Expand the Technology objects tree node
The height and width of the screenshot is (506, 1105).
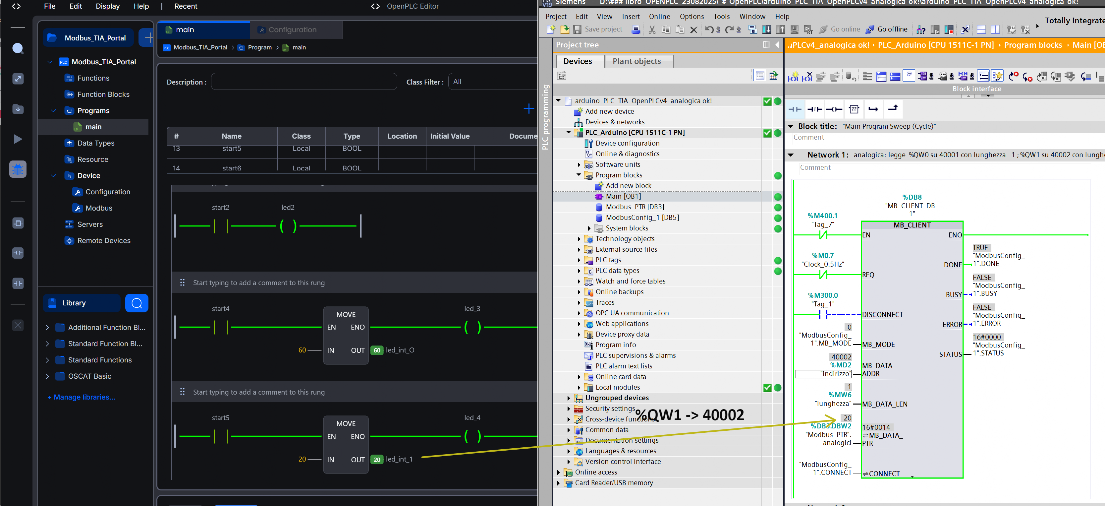[579, 239]
